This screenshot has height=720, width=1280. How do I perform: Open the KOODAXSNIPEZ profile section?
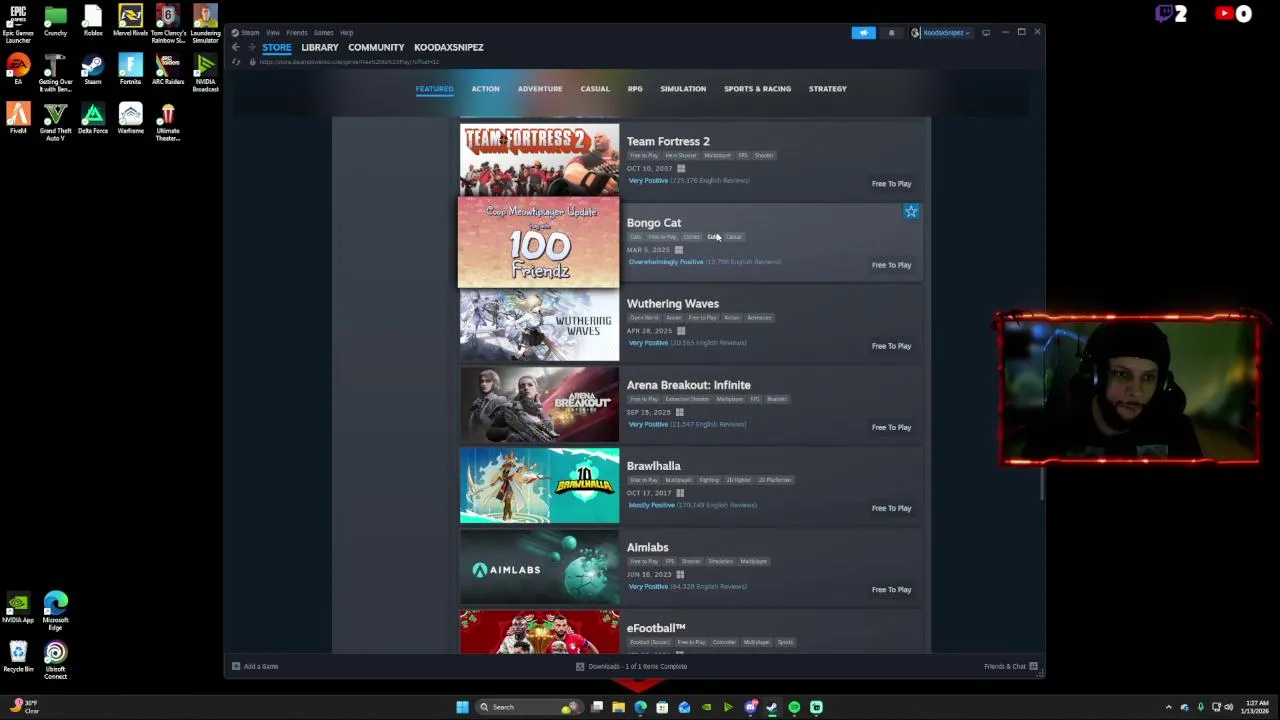pos(449,47)
